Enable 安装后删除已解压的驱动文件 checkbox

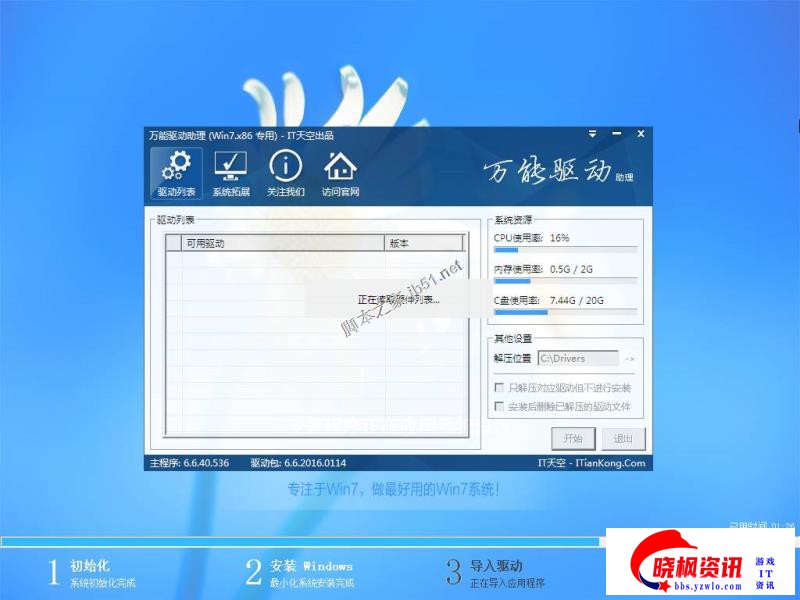(x=500, y=407)
